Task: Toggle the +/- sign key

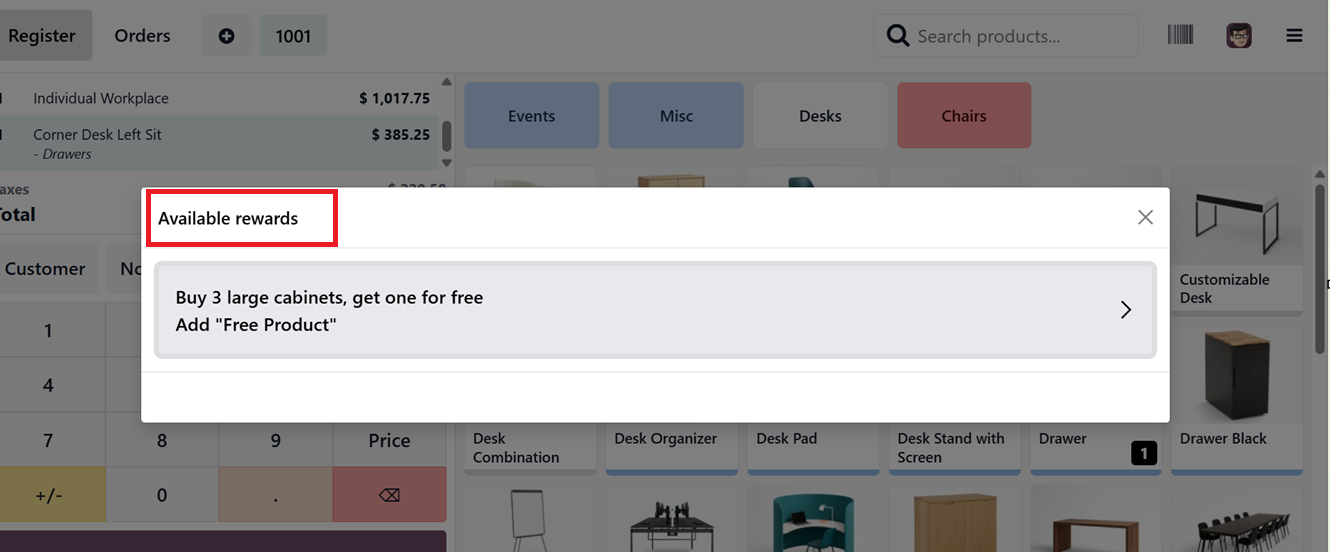Action: 48,494
